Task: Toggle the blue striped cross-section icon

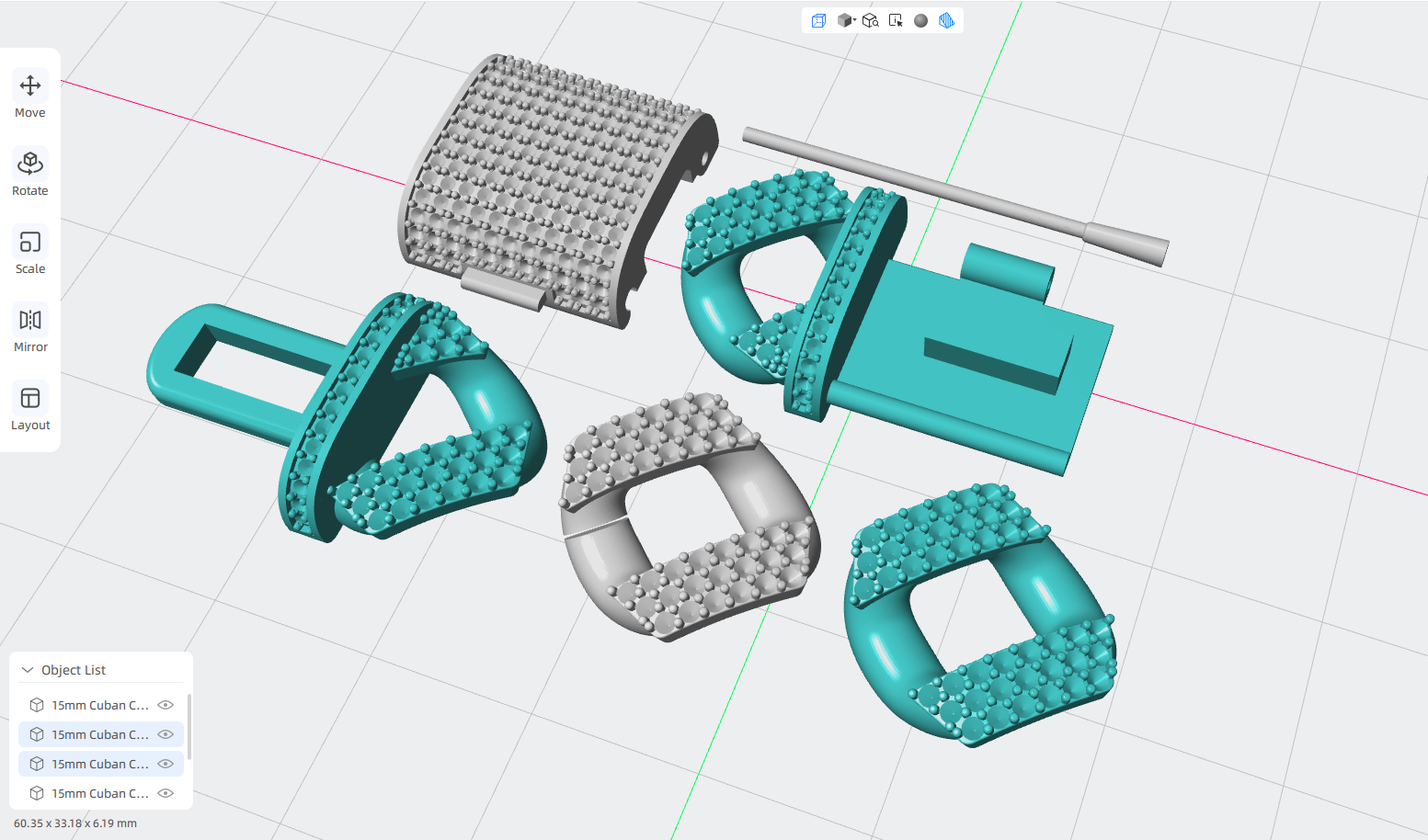Action: (x=946, y=20)
